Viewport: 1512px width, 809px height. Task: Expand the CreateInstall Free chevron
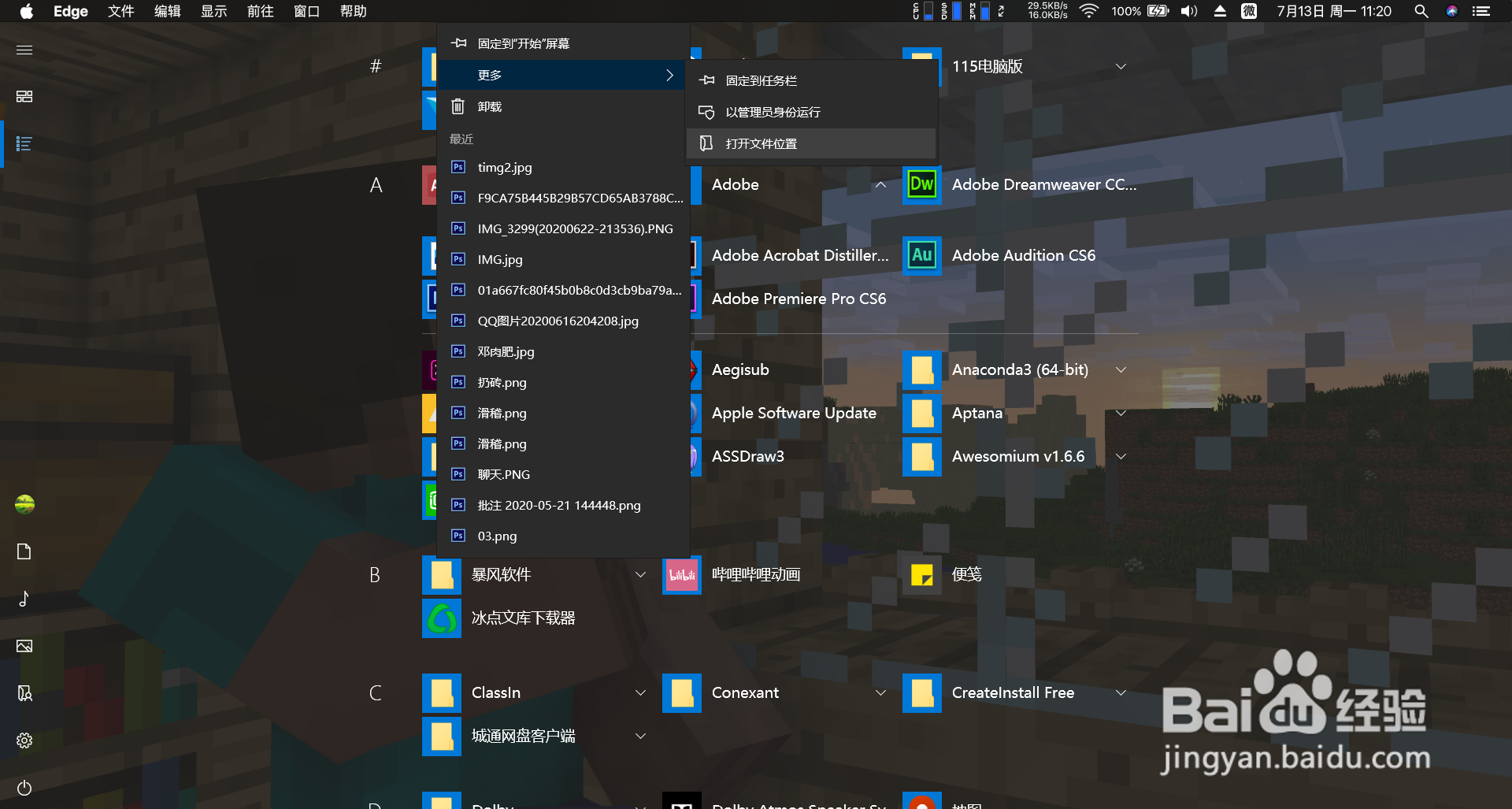click(1121, 693)
